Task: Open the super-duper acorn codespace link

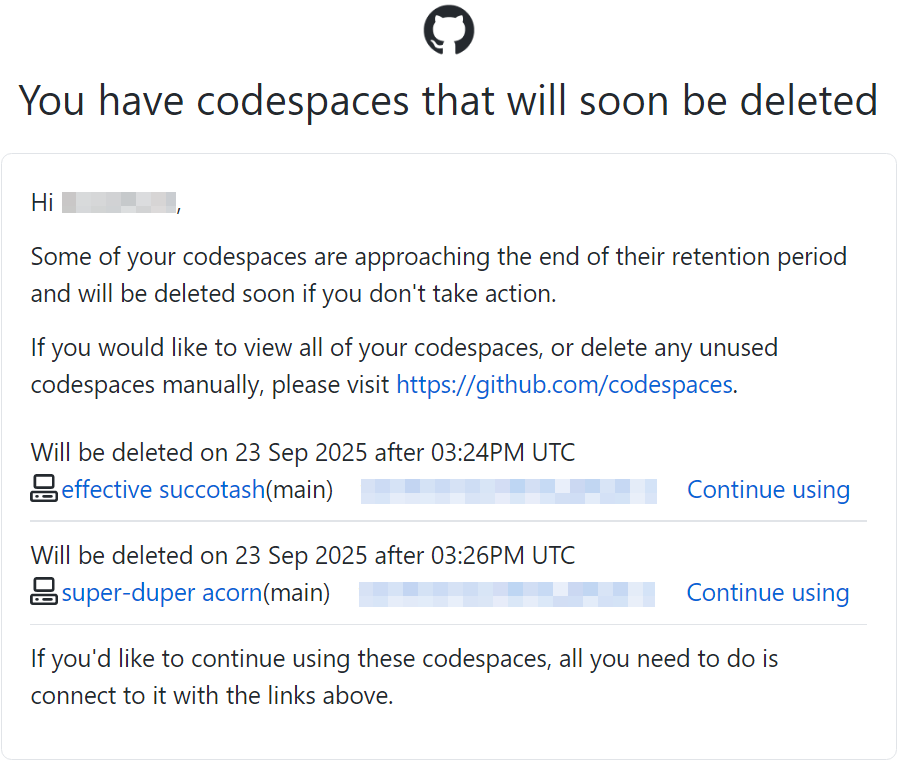Action: coord(162,593)
